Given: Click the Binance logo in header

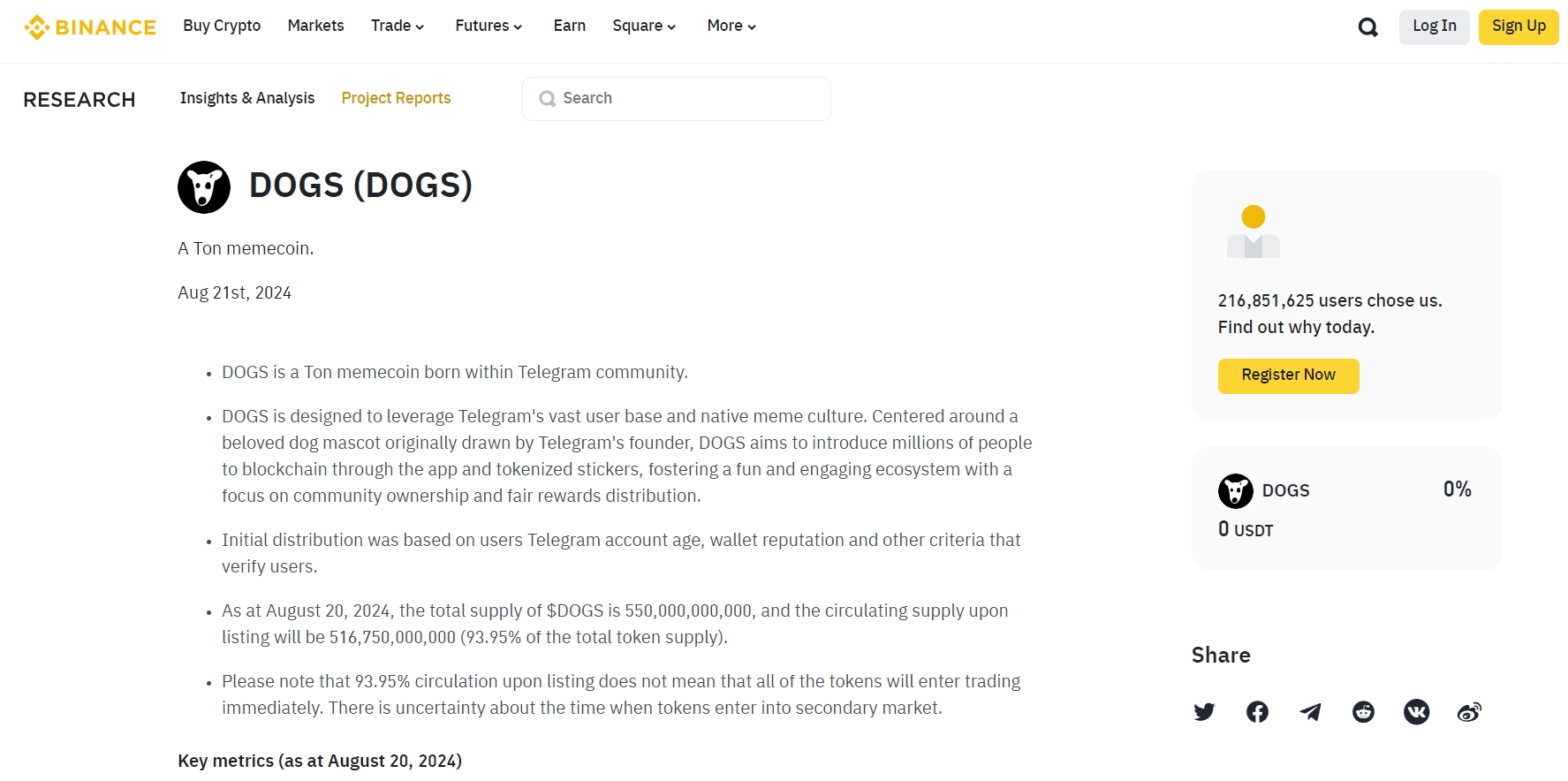Looking at the screenshot, I should 89,27.
